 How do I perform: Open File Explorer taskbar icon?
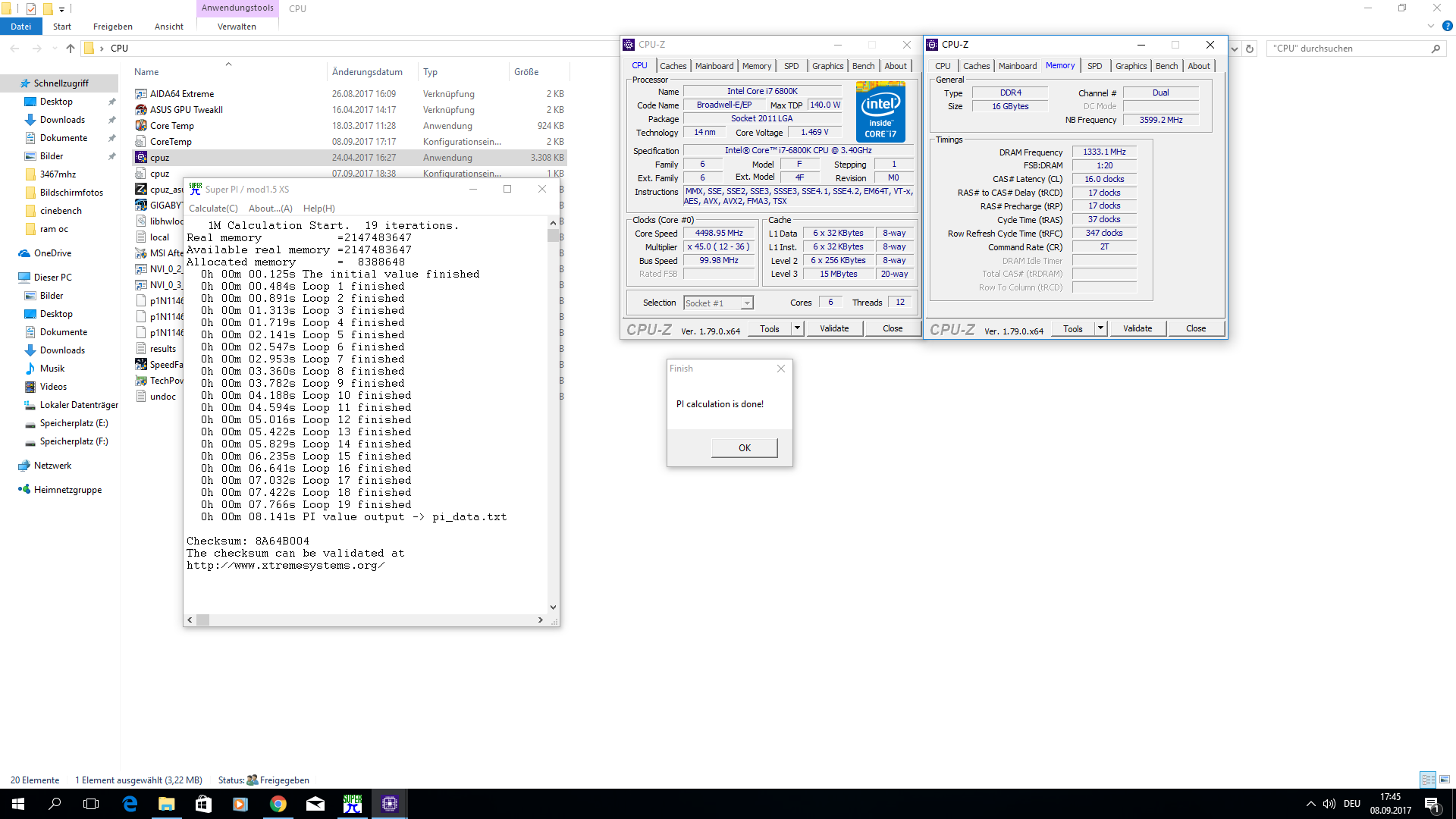(x=166, y=804)
